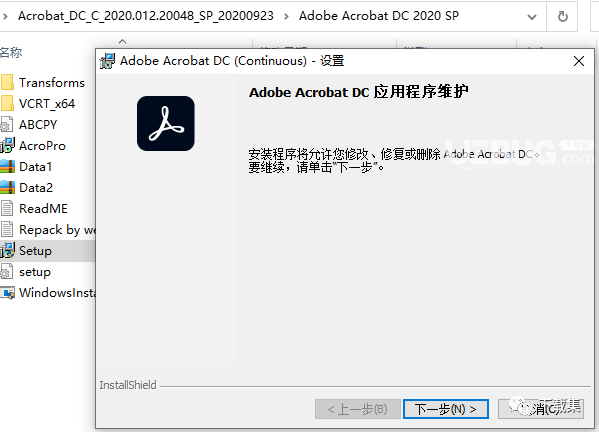Click the 名称 column header
Viewport: 599px width, 432px height.
[11, 52]
